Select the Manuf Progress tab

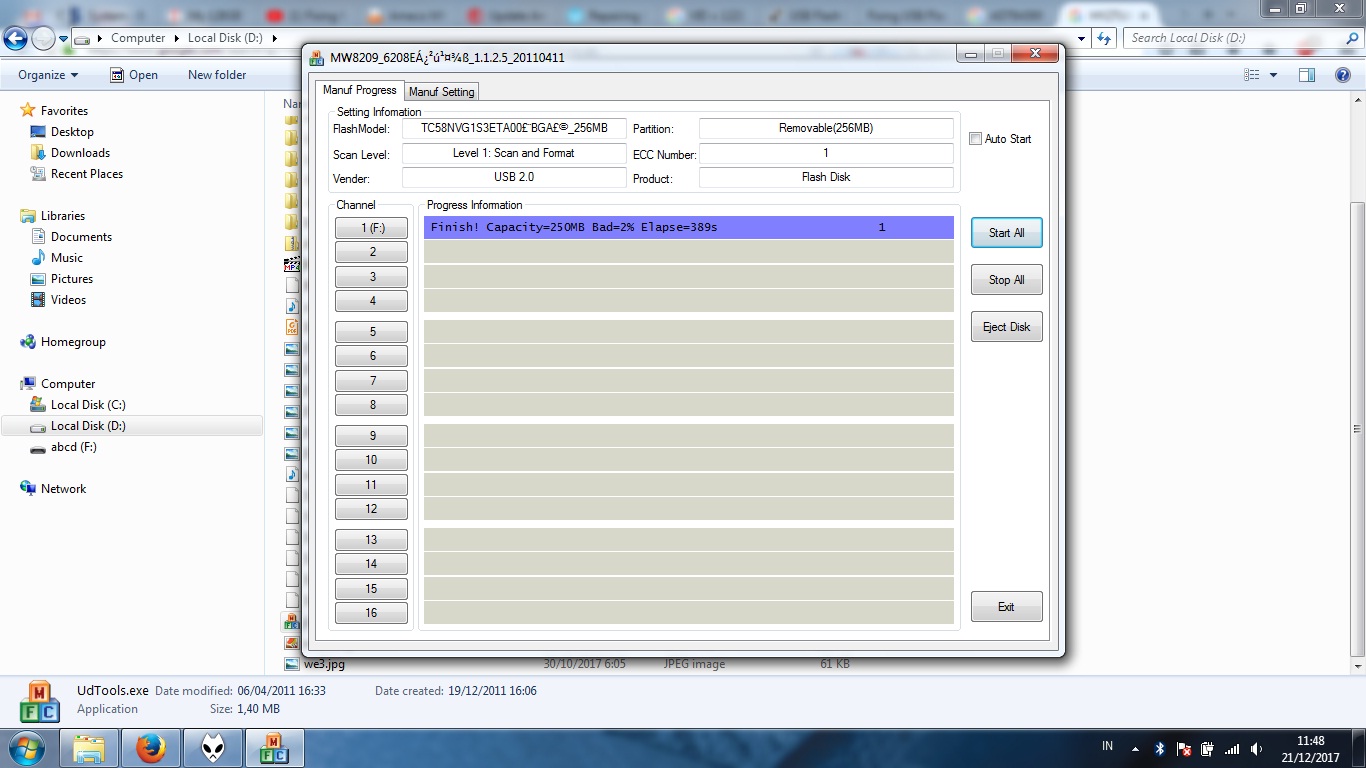(359, 90)
